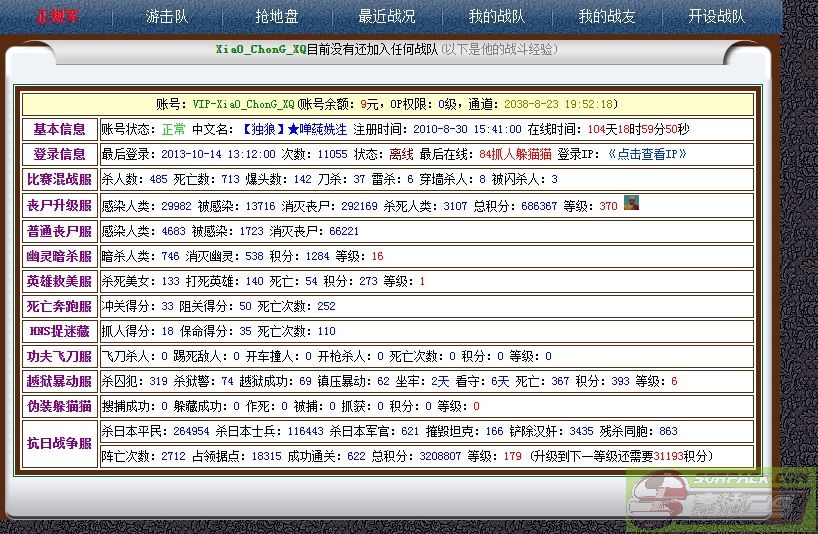Select the 抢地盘 menu item

(276, 17)
